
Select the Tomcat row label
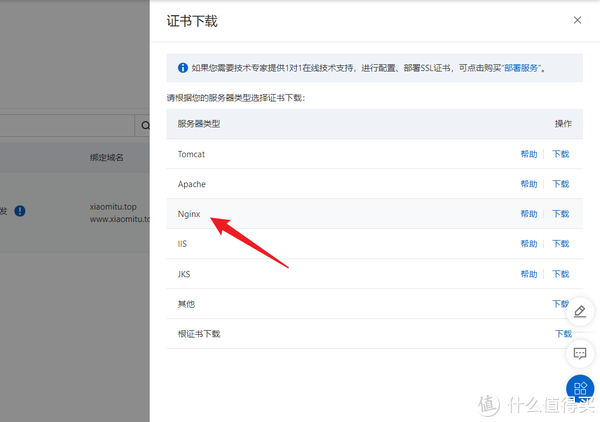191,154
